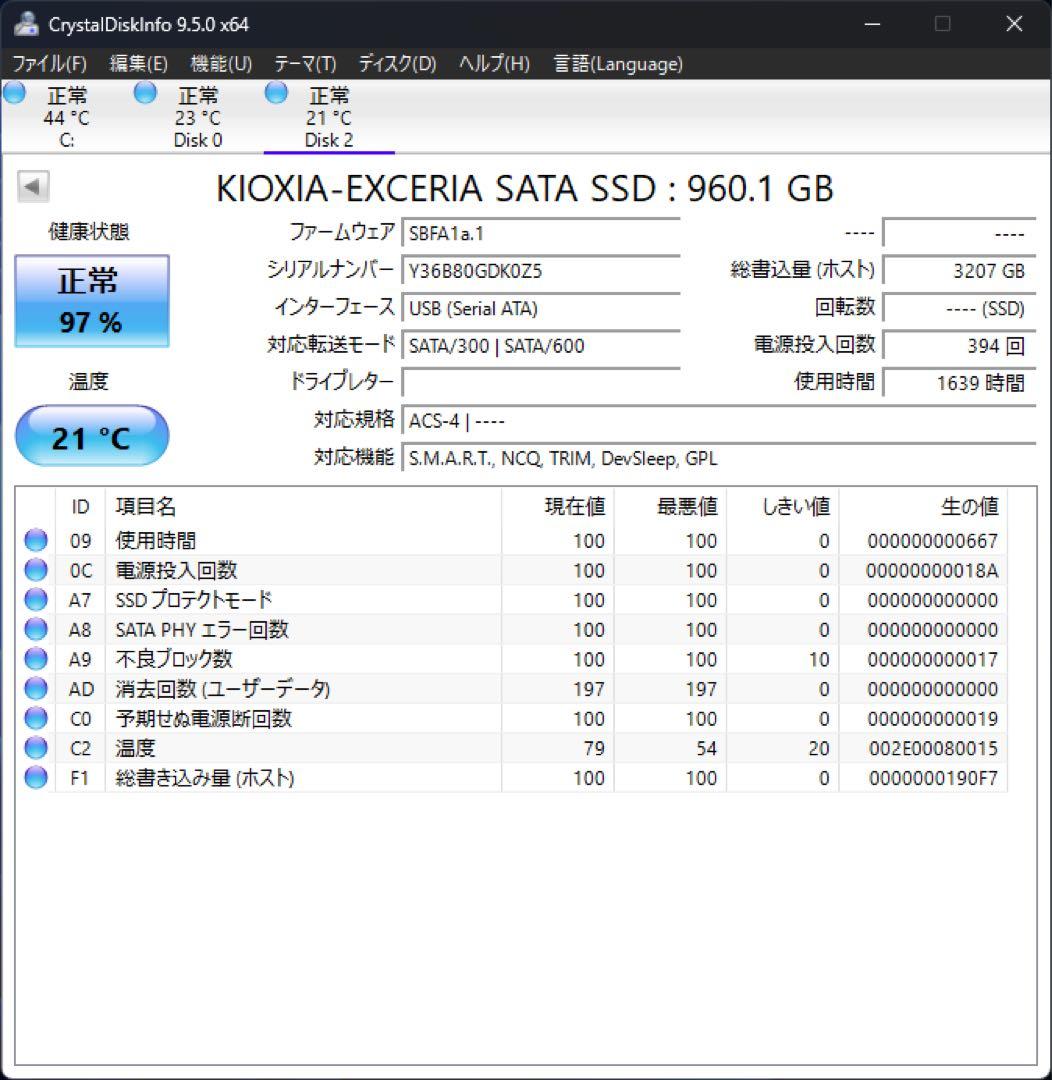Click the ID column header
The height and width of the screenshot is (1080, 1052).
point(80,506)
